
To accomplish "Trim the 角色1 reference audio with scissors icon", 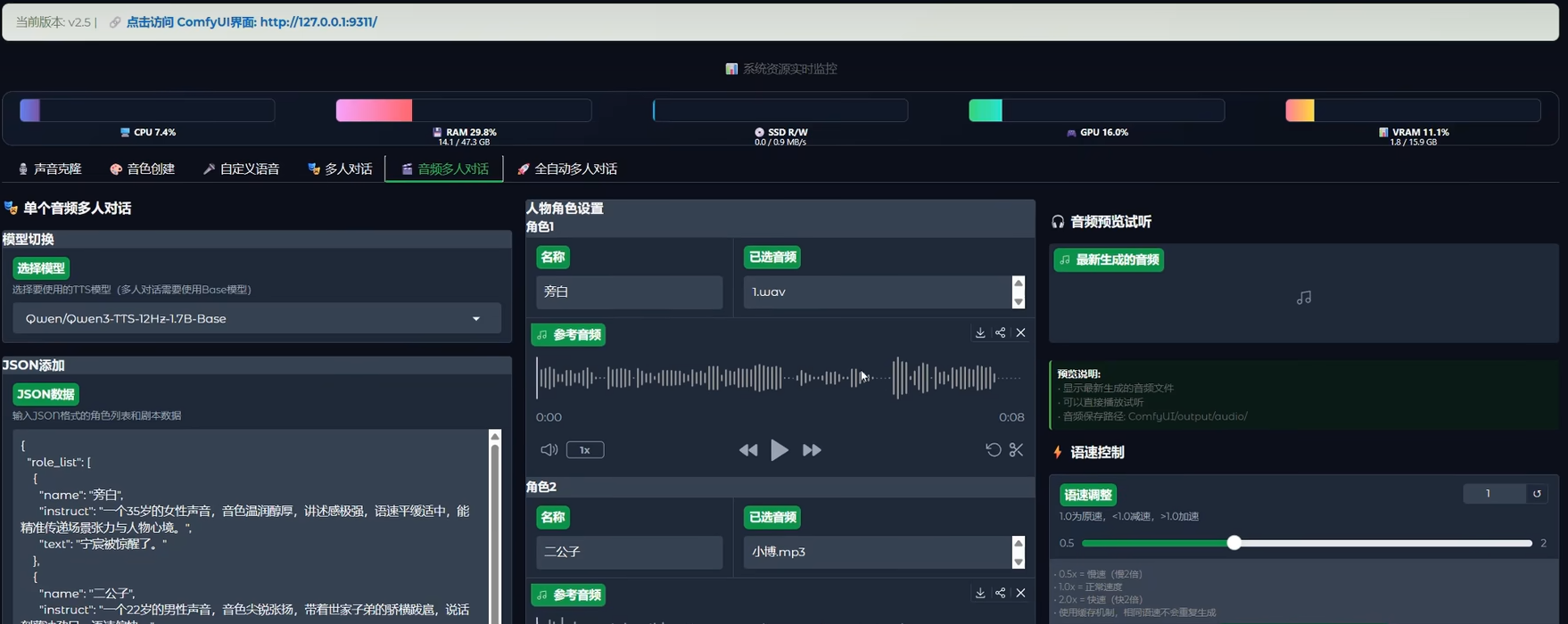I will [x=1016, y=449].
